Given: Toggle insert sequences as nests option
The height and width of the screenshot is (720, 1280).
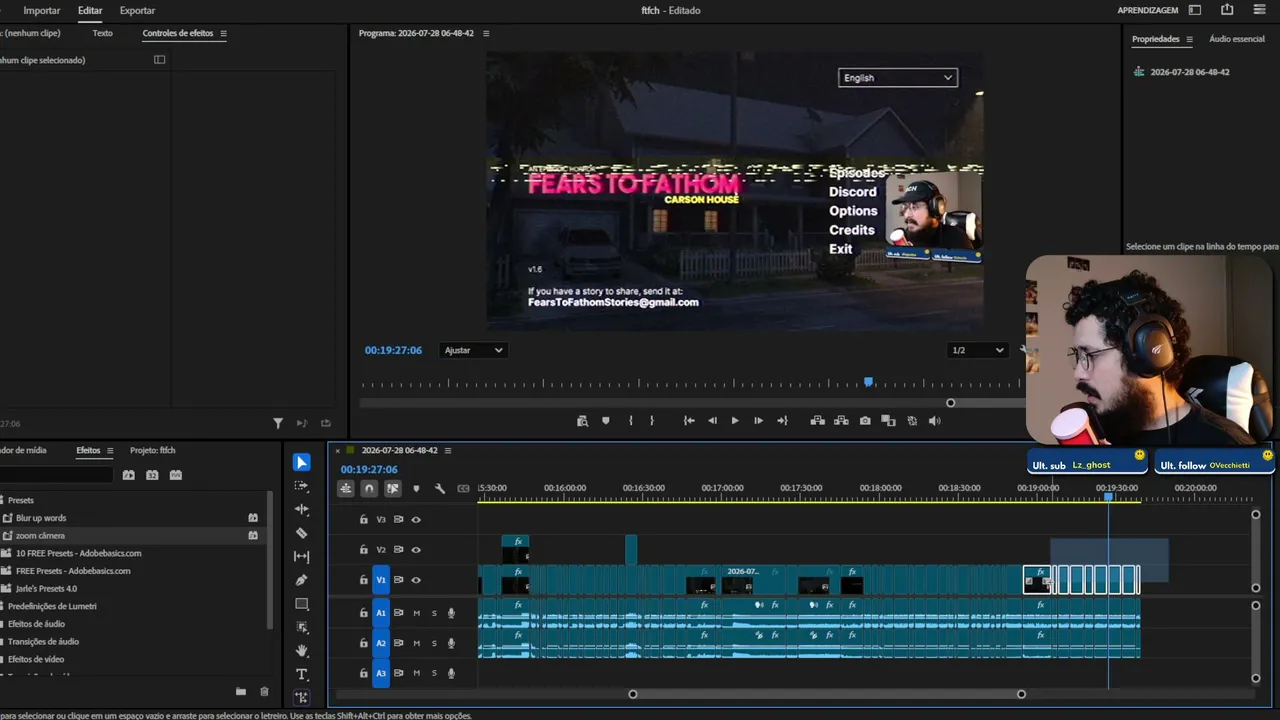Looking at the screenshot, I should pyautogui.click(x=345, y=488).
